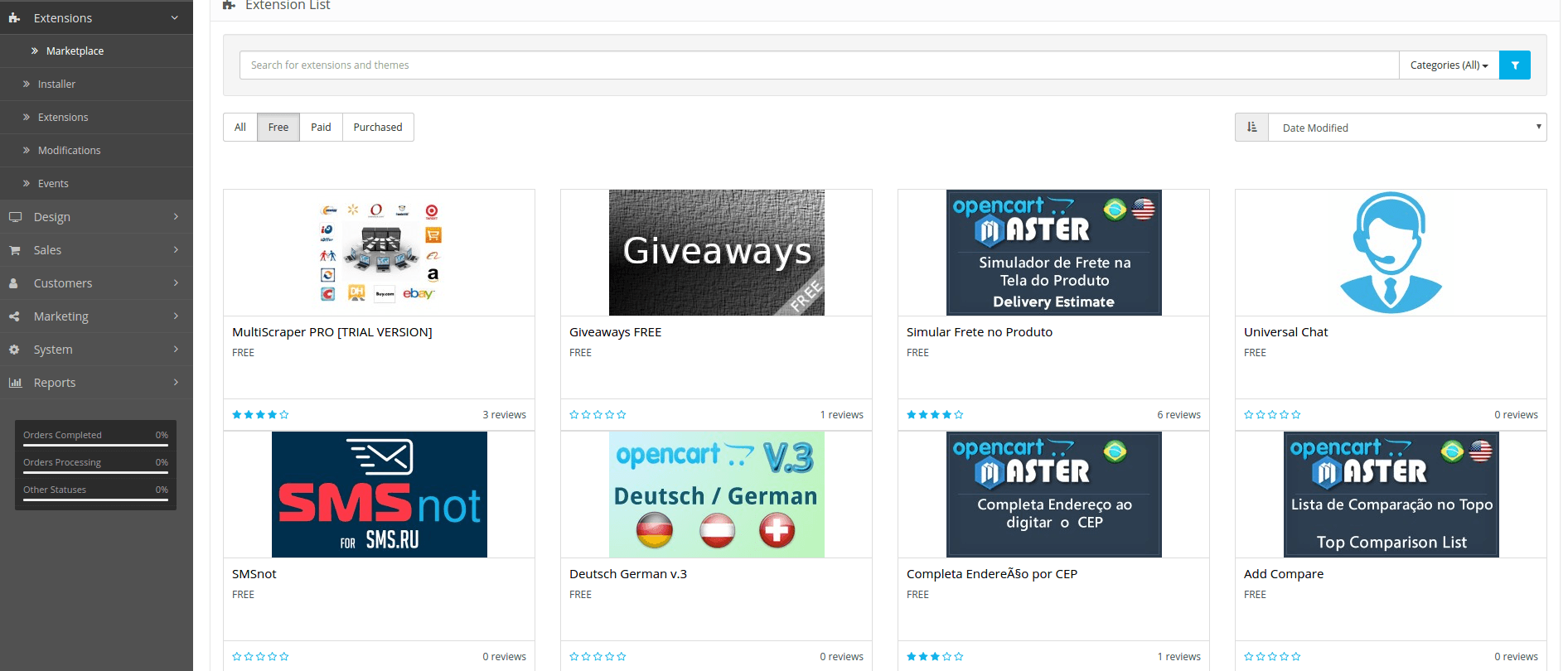The height and width of the screenshot is (671, 1568).
Task: Click the Reports bar chart icon
Action: [x=15, y=383]
